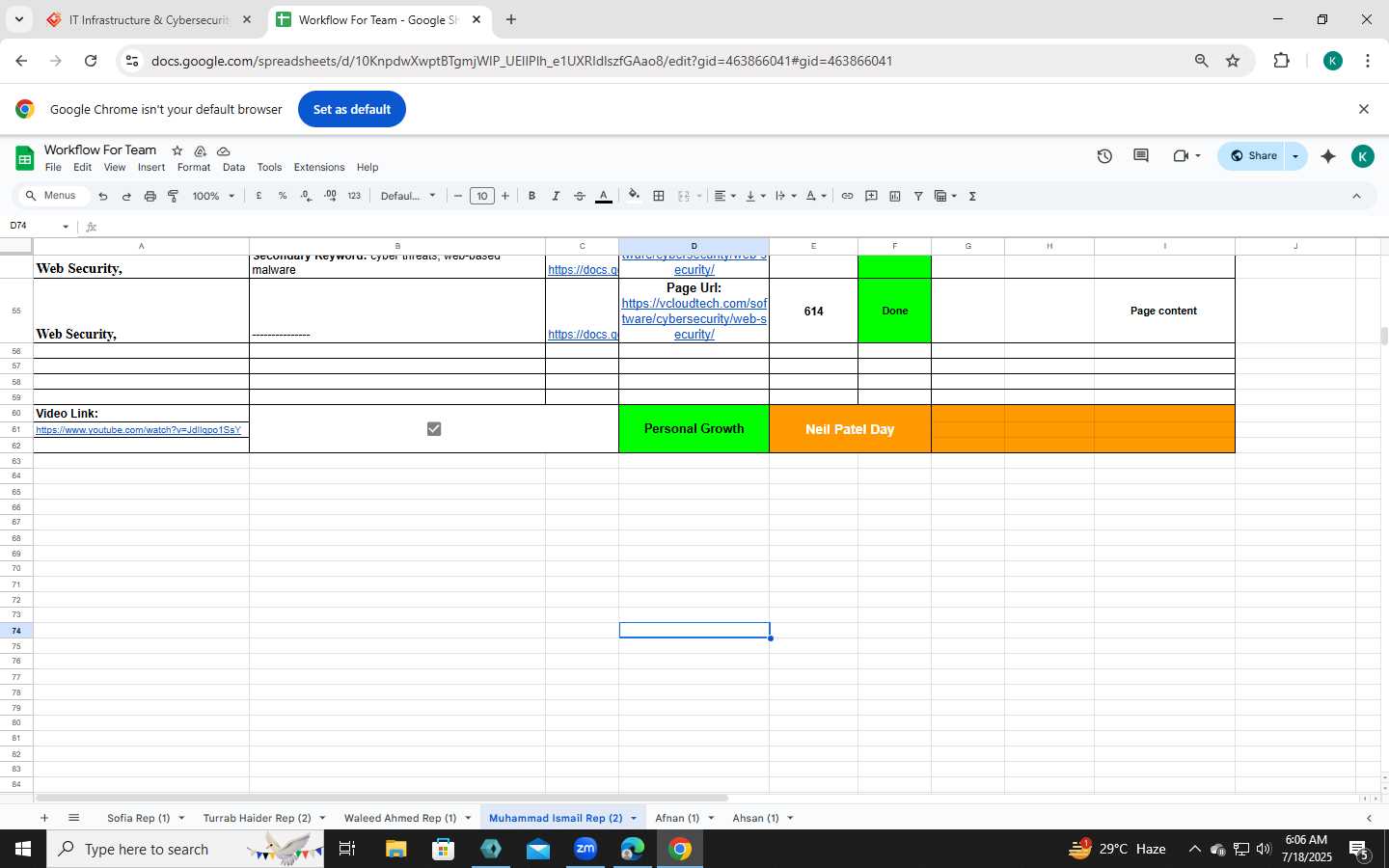Click the Sheets home logo
This screenshot has height=868, width=1389.
(24, 158)
